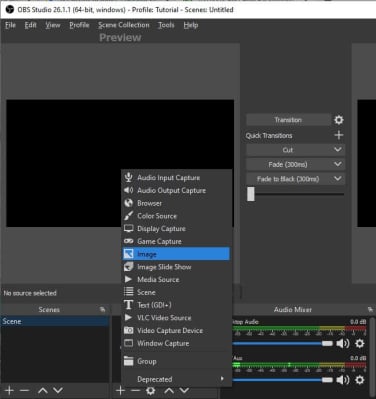The height and width of the screenshot is (399, 376).
Task: Choose Video Capture Device source
Action: pos(176,330)
